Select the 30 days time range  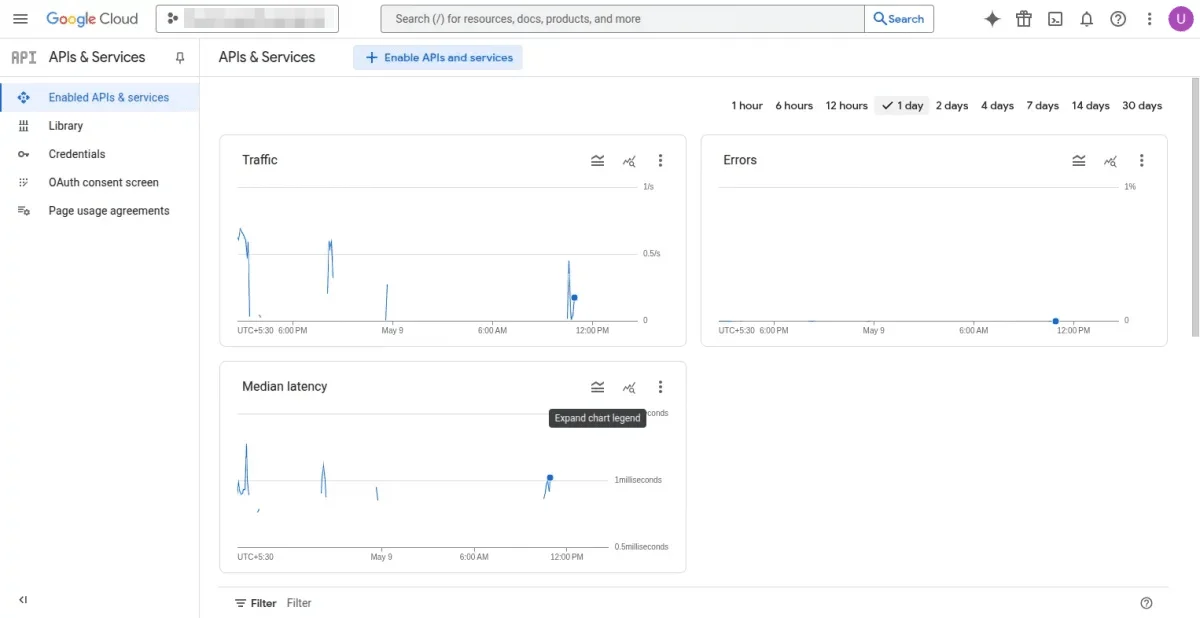(1141, 105)
